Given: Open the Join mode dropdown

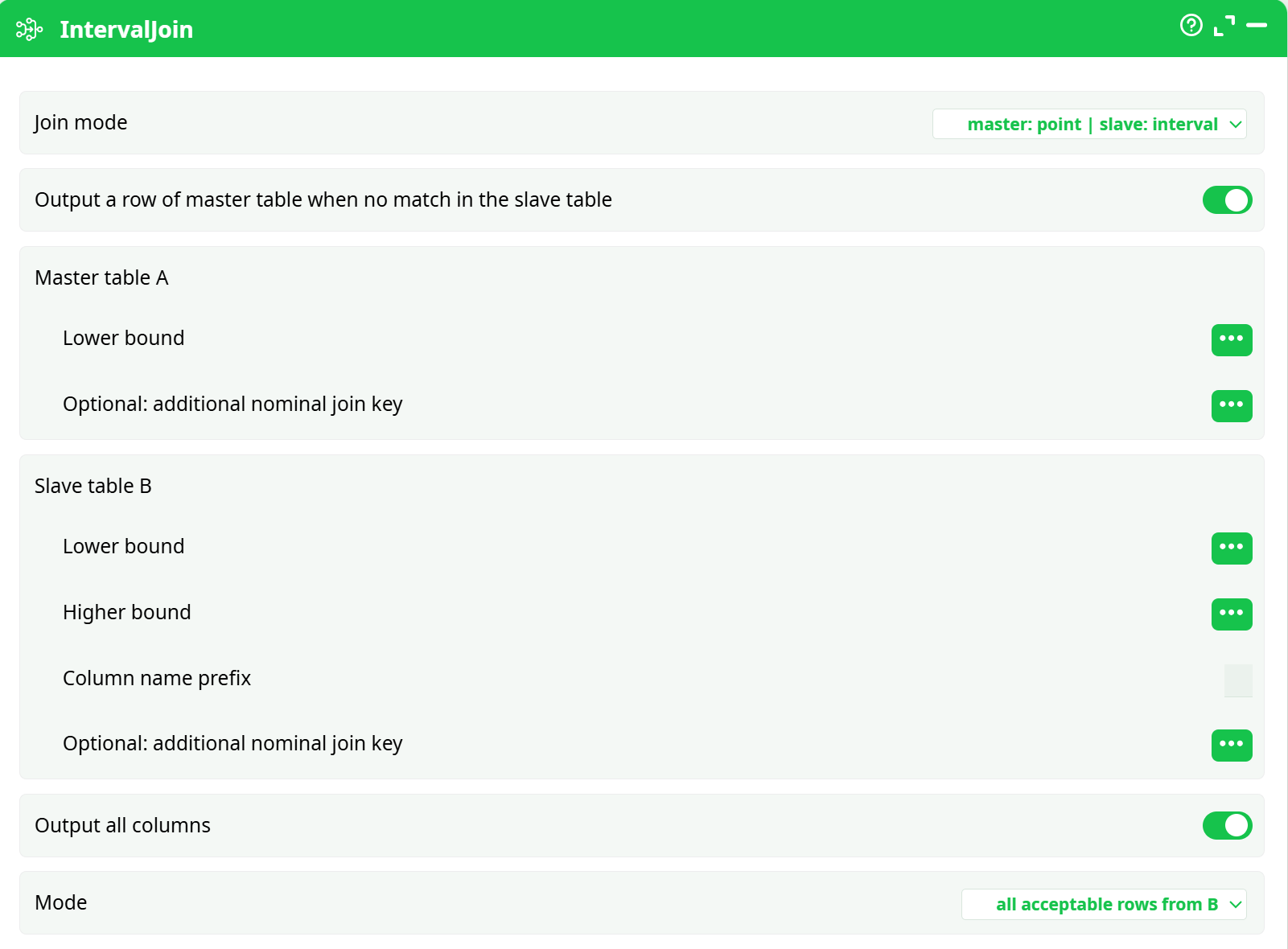Looking at the screenshot, I should [1089, 124].
